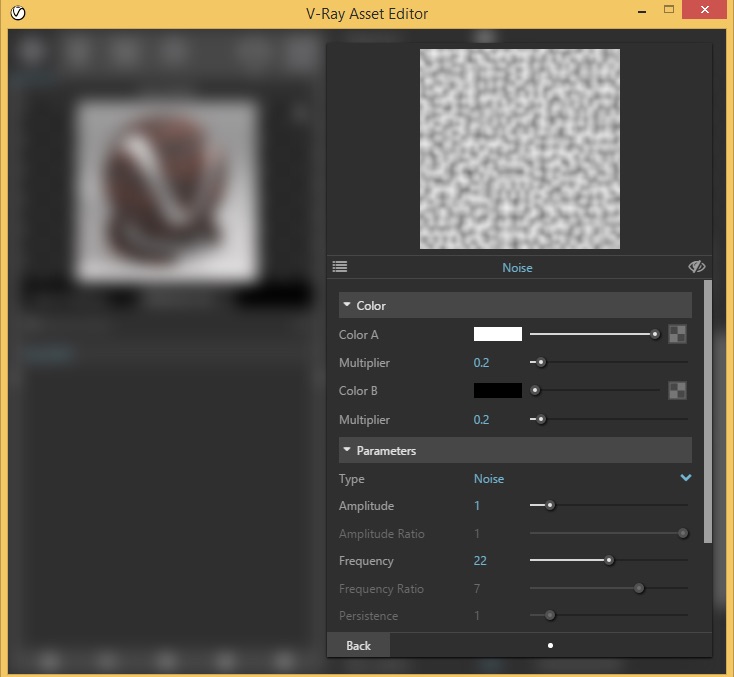Viewport: 734px width, 677px height.
Task: Click the white Color A swatch
Action: [498, 334]
